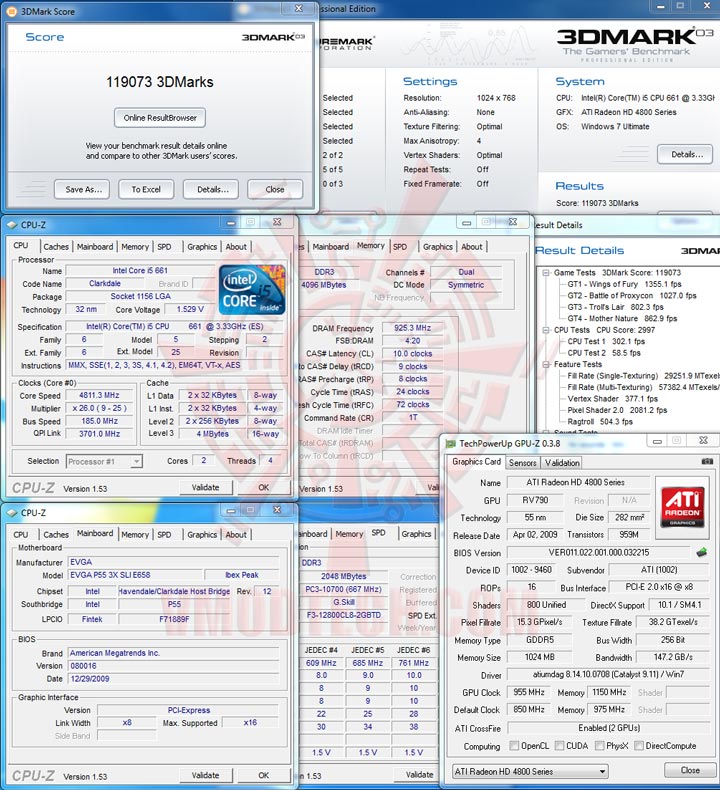The height and width of the screenshot is (790, 720).
Task: Select GT3 - Troll's Lair result
Action: click(x=615, y=307)
